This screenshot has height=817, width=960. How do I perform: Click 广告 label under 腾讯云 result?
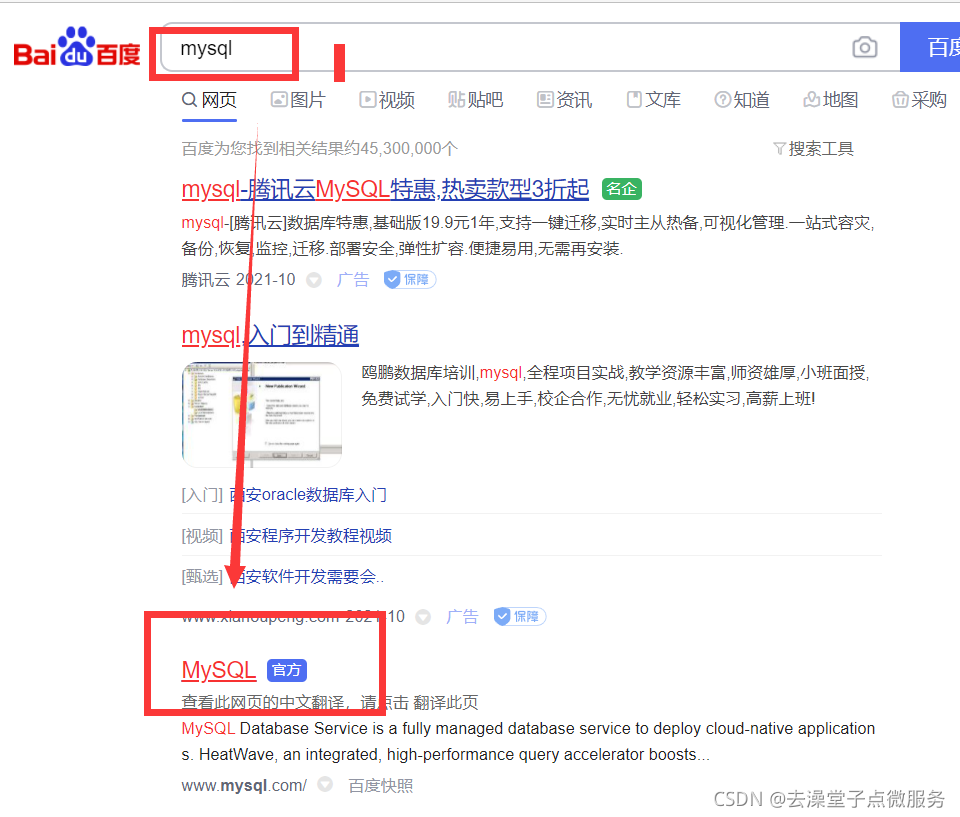coord(353,280)
